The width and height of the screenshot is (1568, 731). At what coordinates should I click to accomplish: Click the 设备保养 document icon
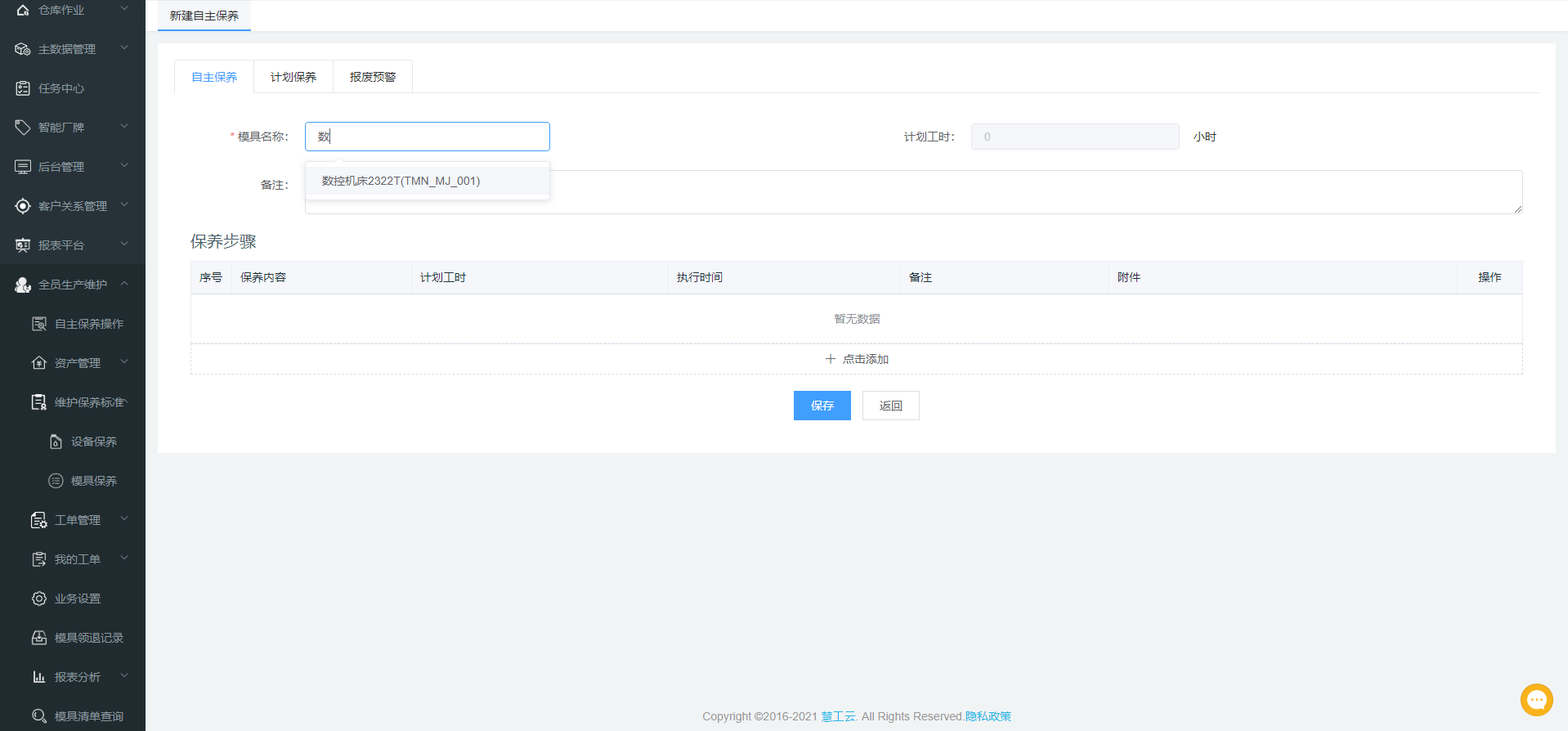(56, 442)
